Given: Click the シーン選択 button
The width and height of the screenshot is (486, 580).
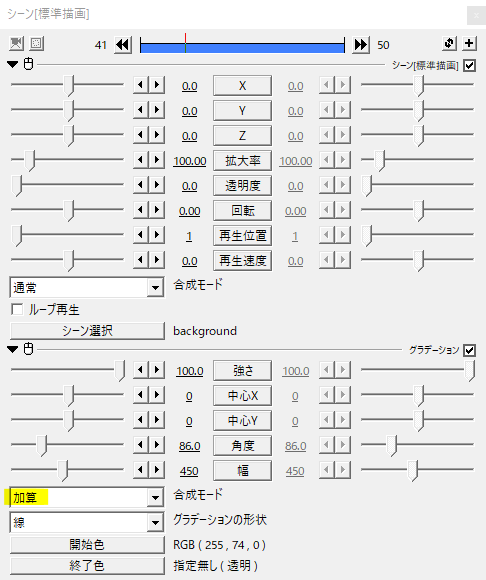Looking at the screenshot, I should point(87,331).
